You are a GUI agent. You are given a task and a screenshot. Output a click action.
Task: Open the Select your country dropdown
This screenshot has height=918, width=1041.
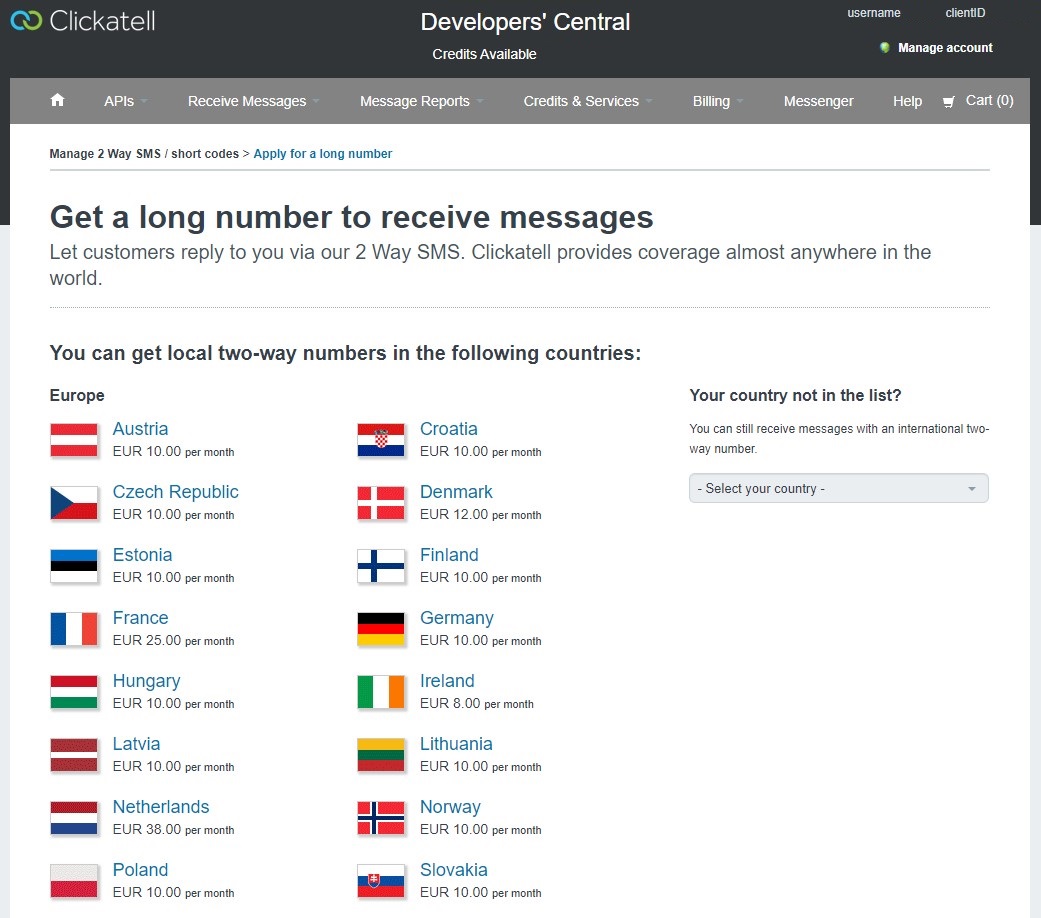click(839, 489)
